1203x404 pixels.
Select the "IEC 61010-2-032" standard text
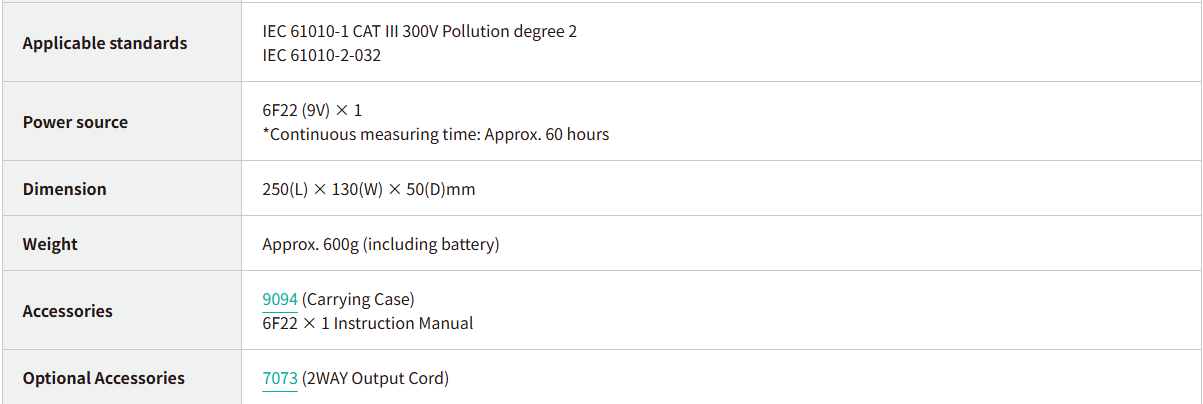321,55
